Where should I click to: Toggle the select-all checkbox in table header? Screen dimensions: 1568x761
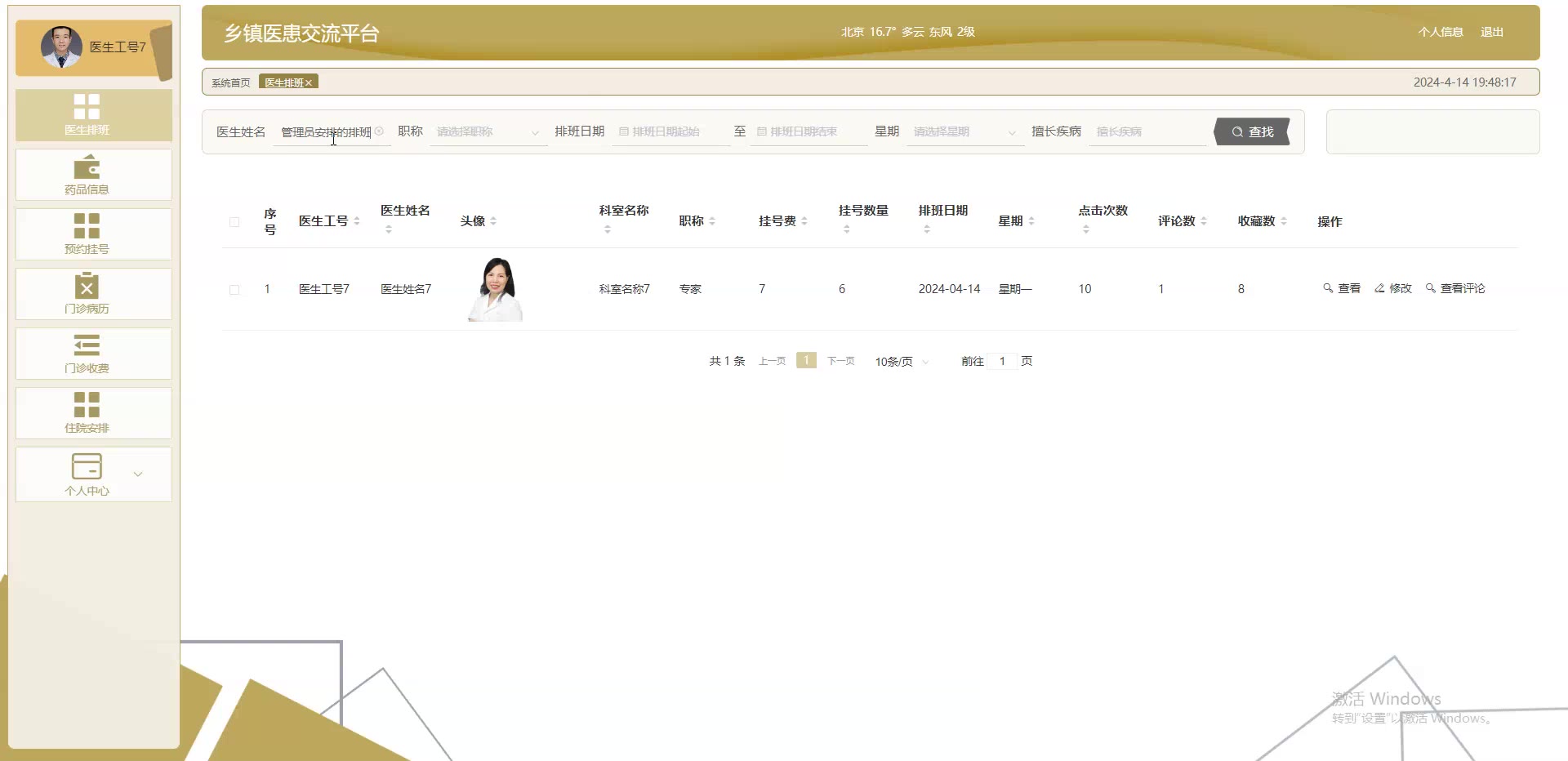(x=234, y=222)
